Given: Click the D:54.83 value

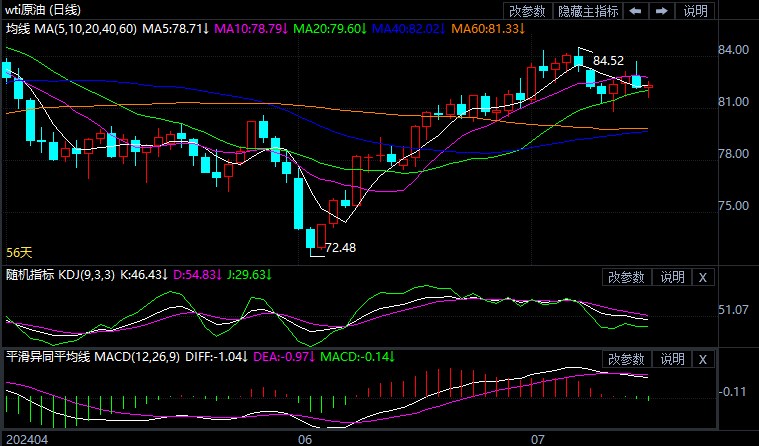Looking at the screenshot, I should tap(197, 275).
